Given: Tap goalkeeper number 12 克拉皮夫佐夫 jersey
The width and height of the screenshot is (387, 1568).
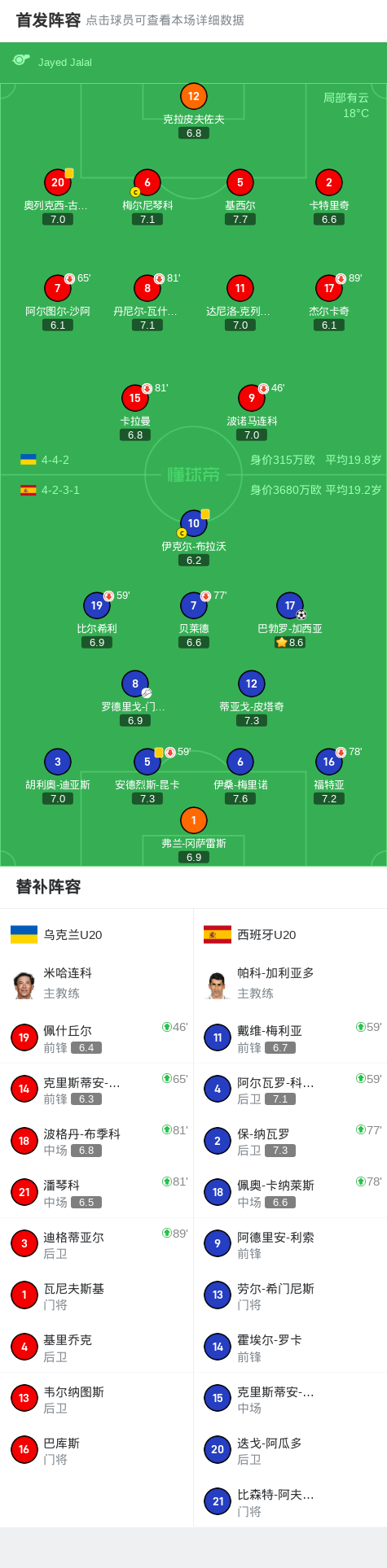Looking at the screenshot, I should (x=193, y=96).
